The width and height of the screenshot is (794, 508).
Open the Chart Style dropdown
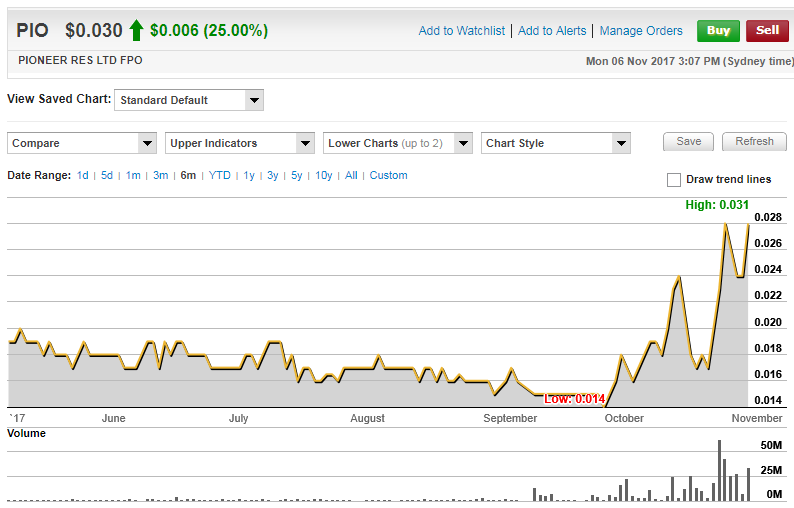(x=556, y=143)
